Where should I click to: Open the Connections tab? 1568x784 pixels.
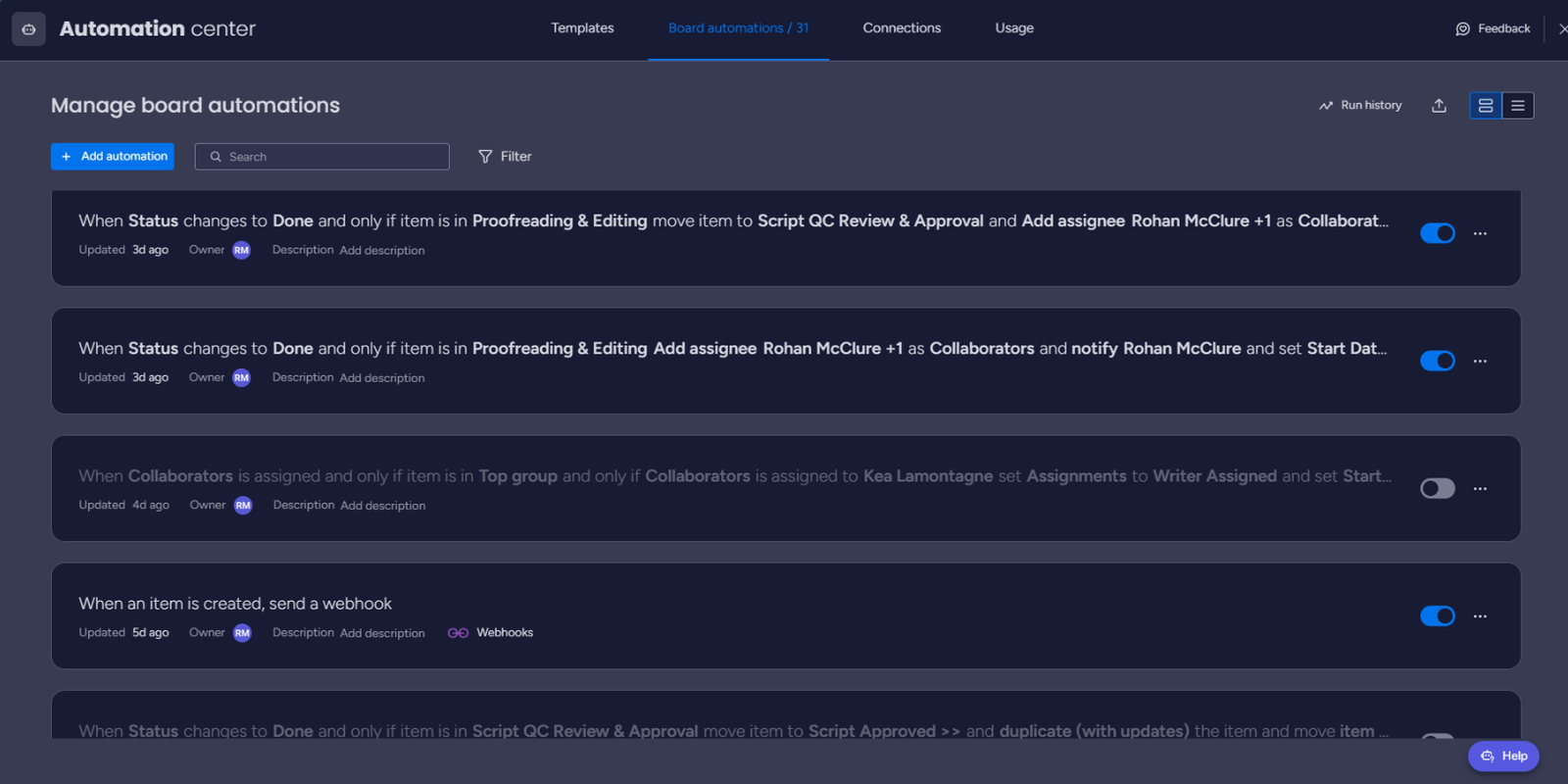[902, 28]
